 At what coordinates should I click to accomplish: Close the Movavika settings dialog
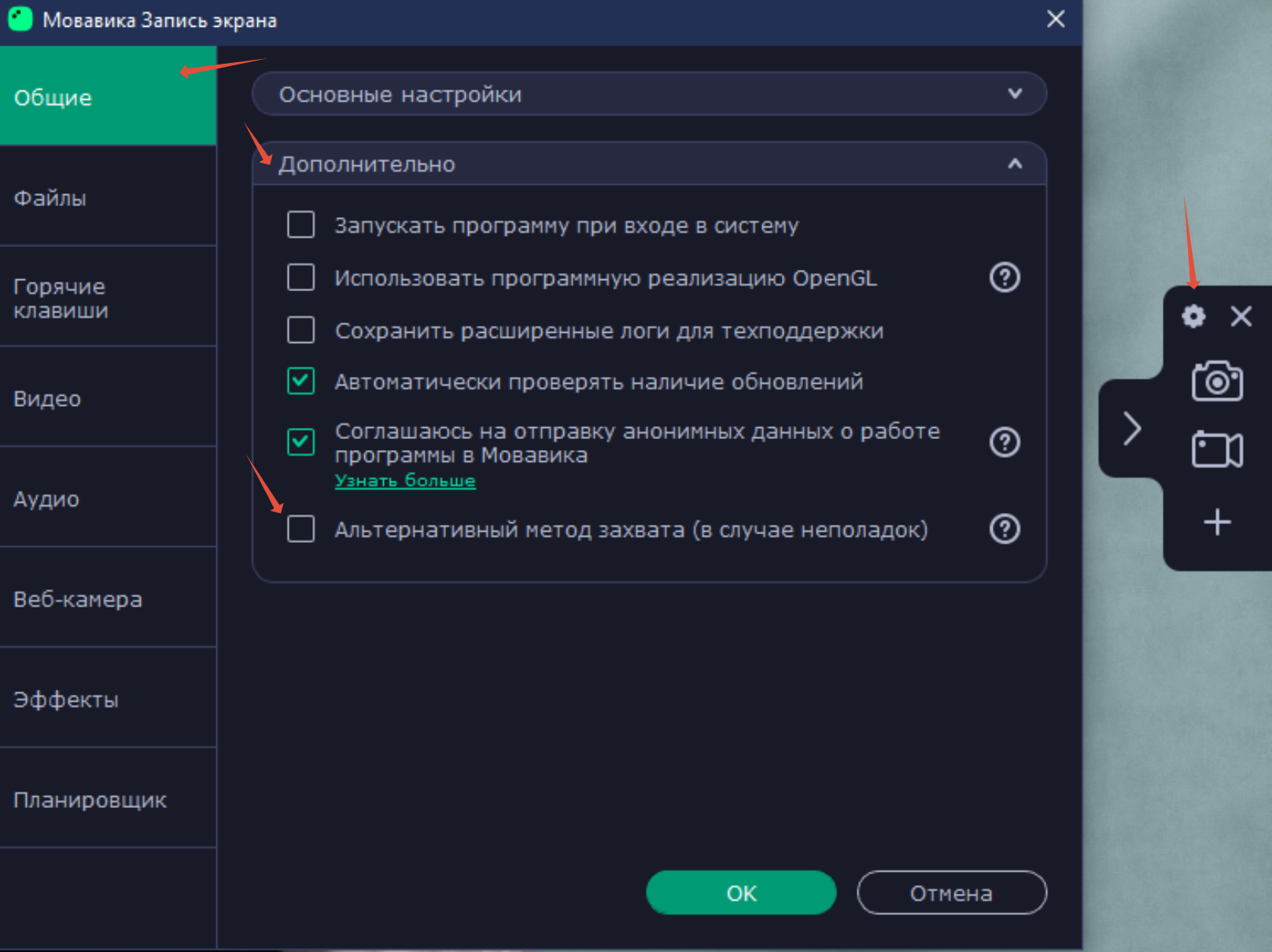tap(1056, 19)
